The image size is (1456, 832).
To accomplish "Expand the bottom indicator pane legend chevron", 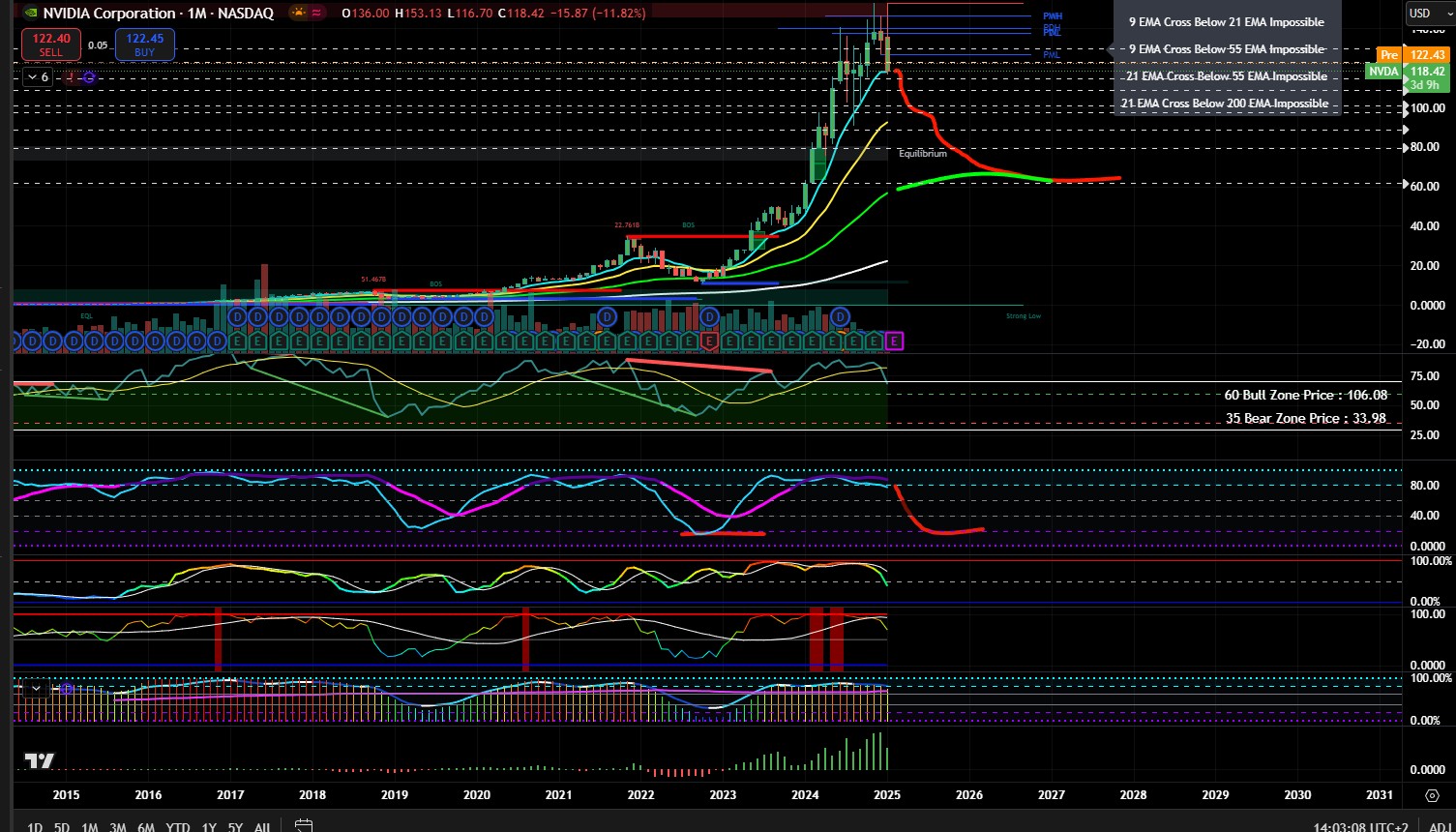I will [x=36, y=689].
